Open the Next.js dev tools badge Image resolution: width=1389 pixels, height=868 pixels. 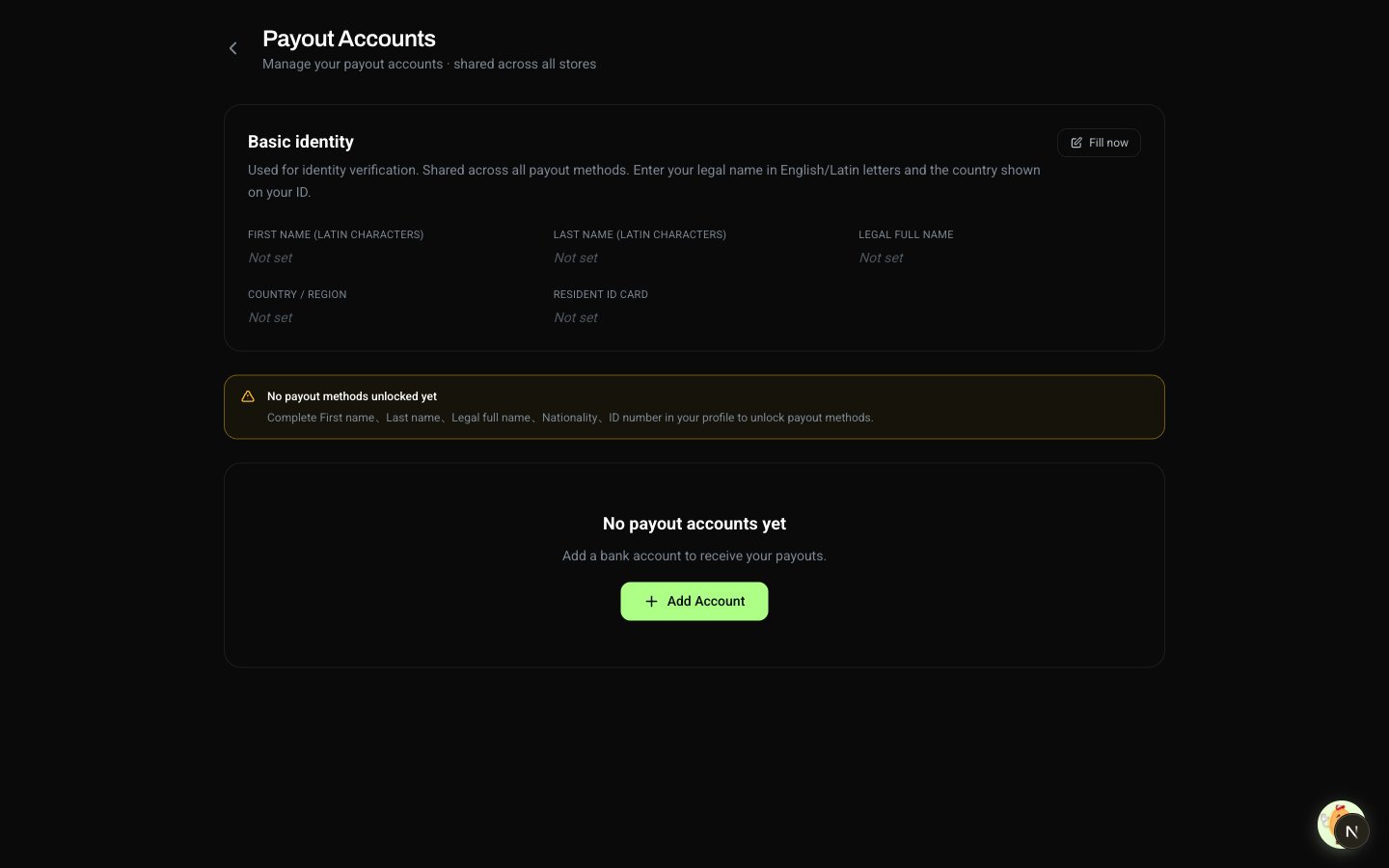coord(1351,831)
